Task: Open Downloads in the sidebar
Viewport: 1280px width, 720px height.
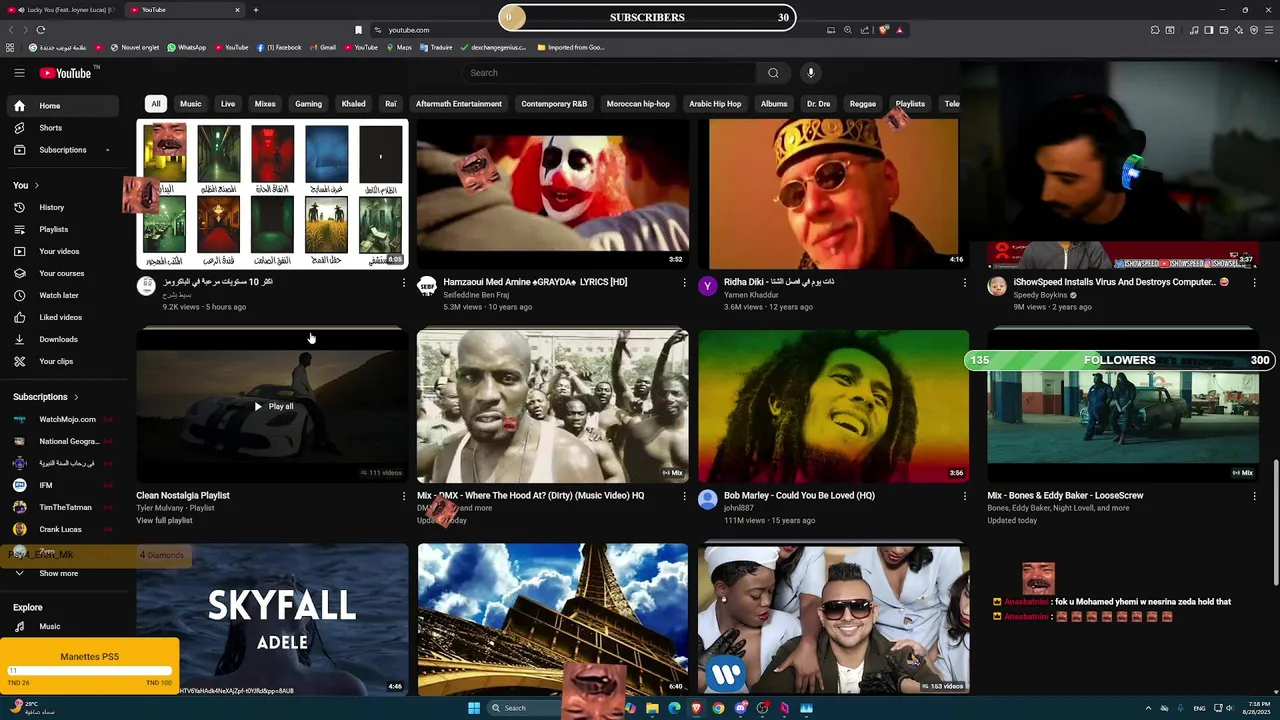Action: click(65, 340)
